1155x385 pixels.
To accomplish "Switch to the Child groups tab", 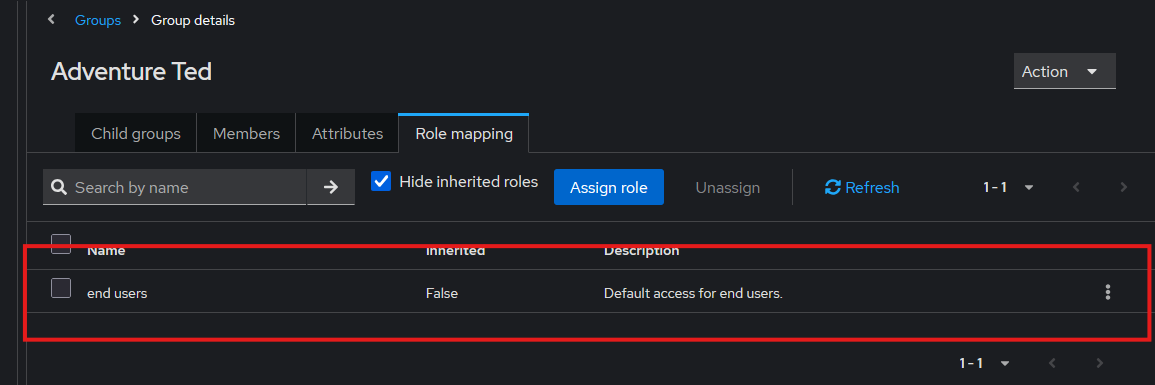I will click(x=136, y=134).
